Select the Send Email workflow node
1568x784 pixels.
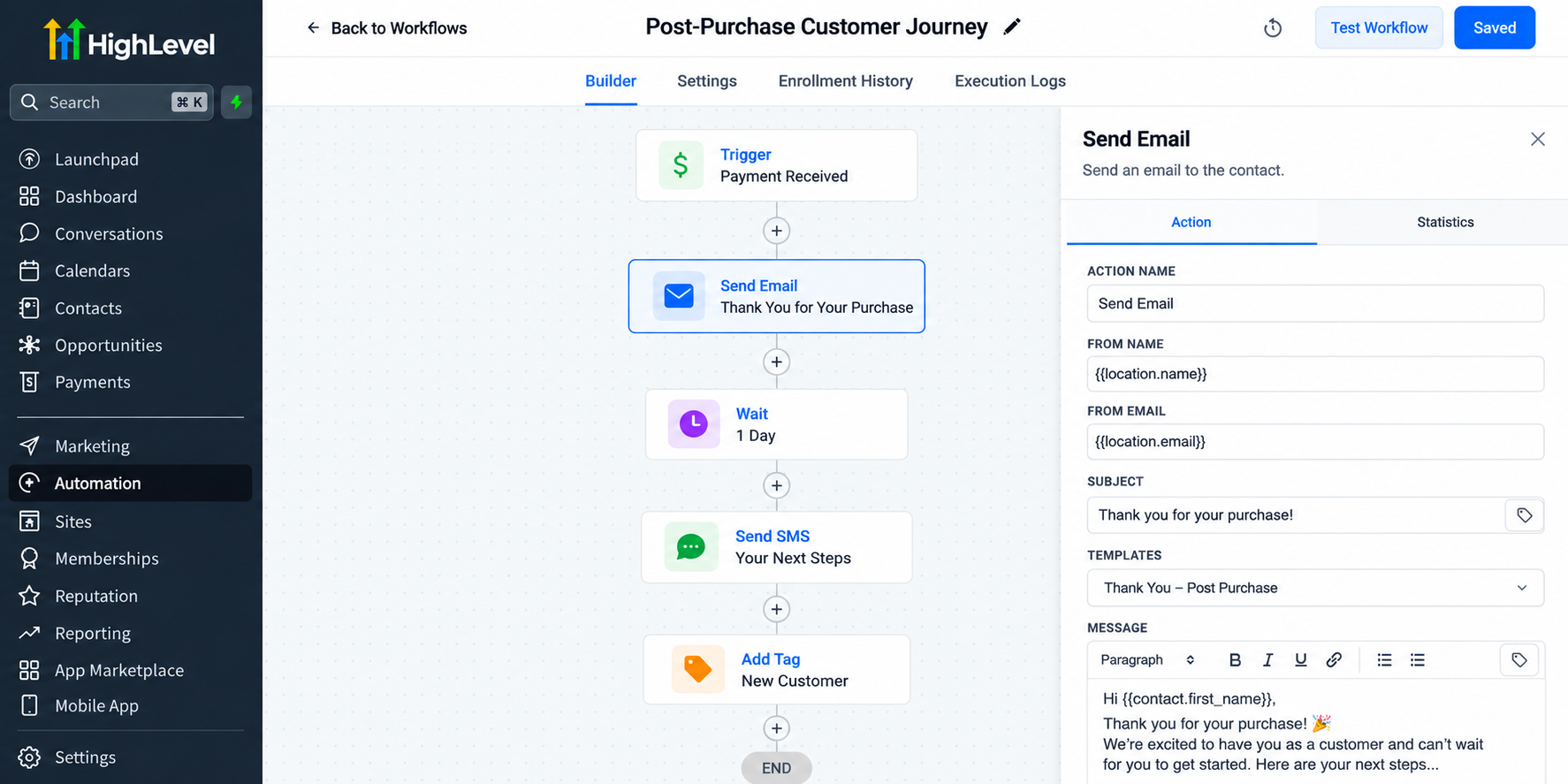[776, 296]
